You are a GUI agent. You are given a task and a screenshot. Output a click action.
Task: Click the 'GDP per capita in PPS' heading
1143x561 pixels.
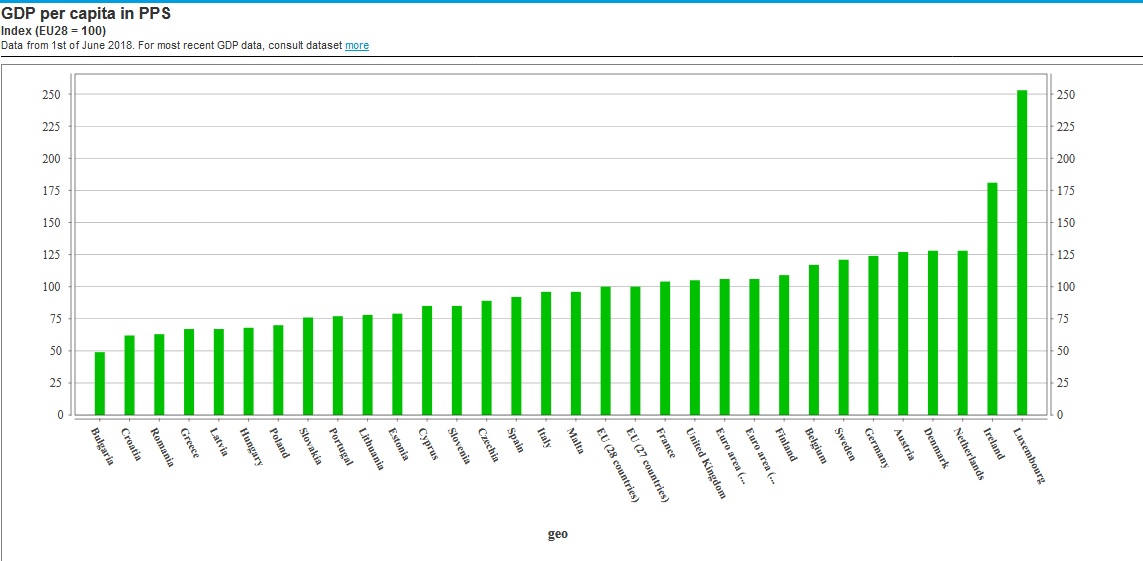(85, 14)
